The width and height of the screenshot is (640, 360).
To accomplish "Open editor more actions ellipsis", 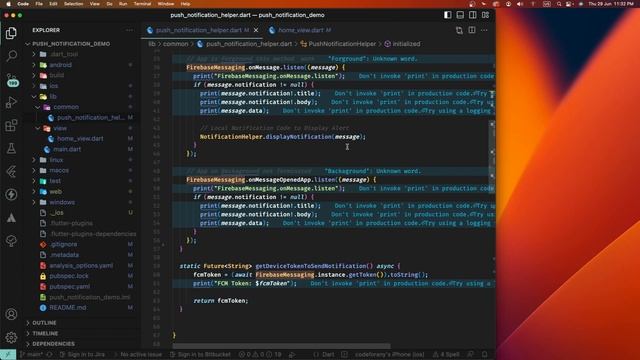I will [x=484, y=30].
